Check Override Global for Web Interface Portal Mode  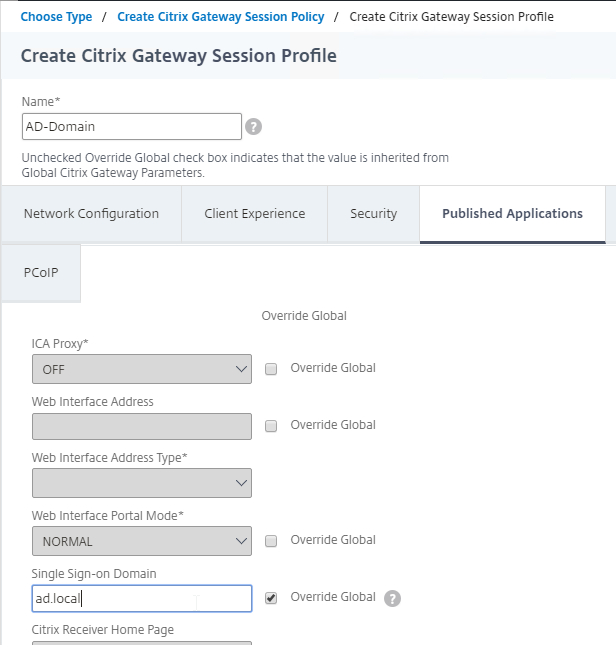tap(271, 541)
